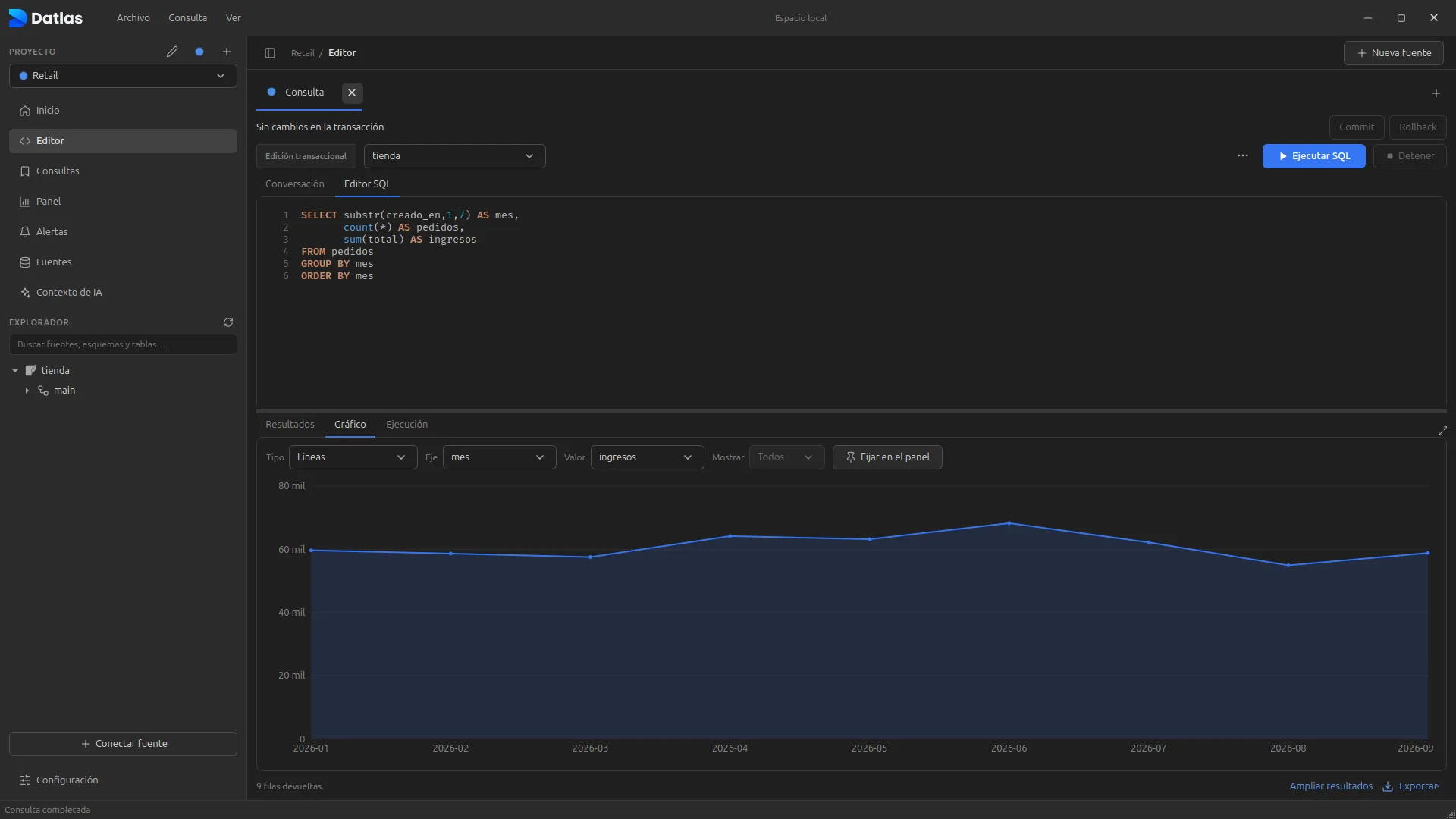The width and height of the screenshot is (1456, 819).
Task: Minimize the Datlas window
Action: click(x=1368, y=18)
